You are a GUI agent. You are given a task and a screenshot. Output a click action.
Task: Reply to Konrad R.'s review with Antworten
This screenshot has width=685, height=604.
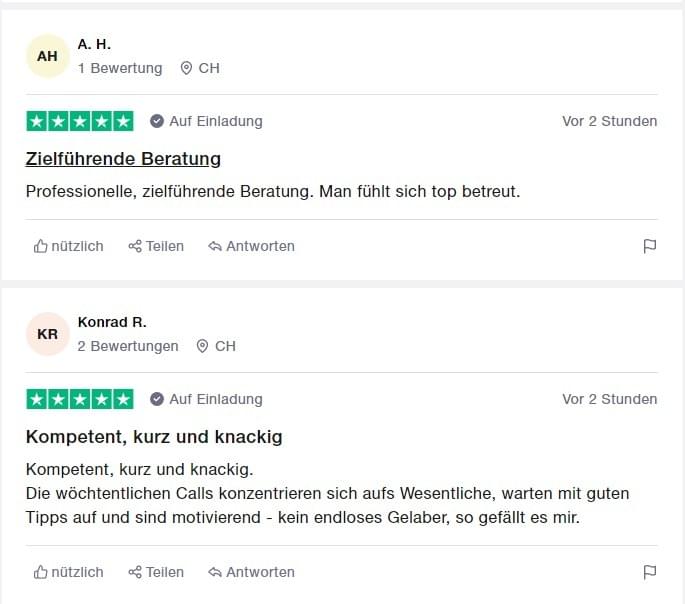click(x=251, y=572)
